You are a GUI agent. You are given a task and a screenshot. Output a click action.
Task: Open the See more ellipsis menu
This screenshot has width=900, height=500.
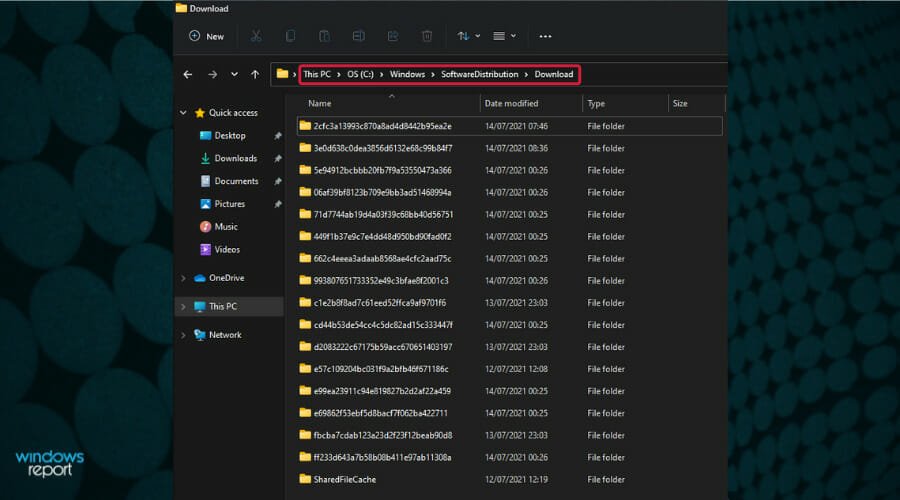pos(545,36)
